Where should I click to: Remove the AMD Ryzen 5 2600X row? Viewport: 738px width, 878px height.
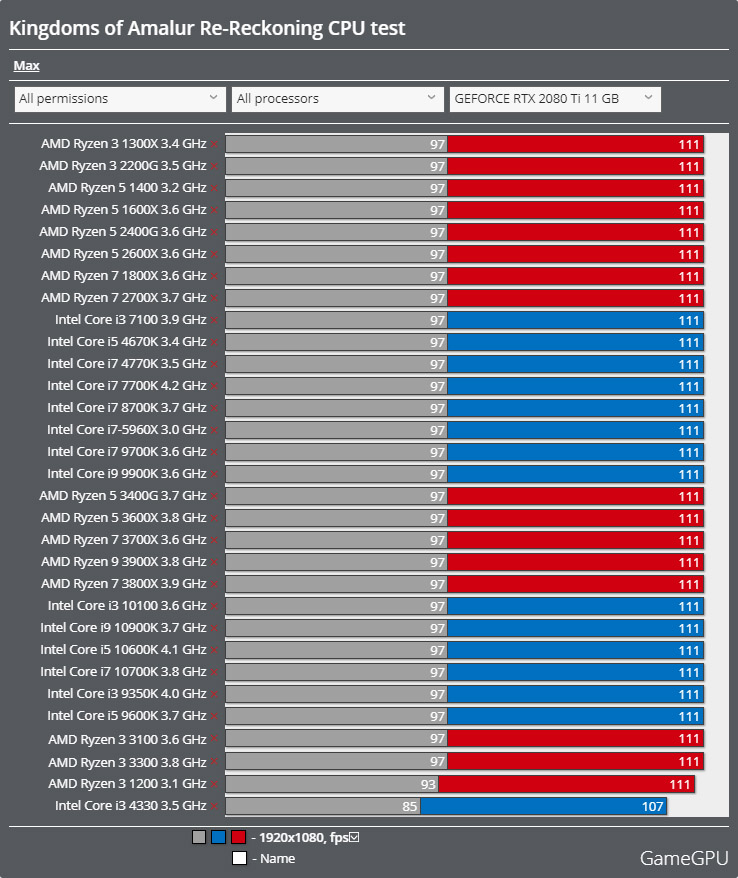click(214, 254)
